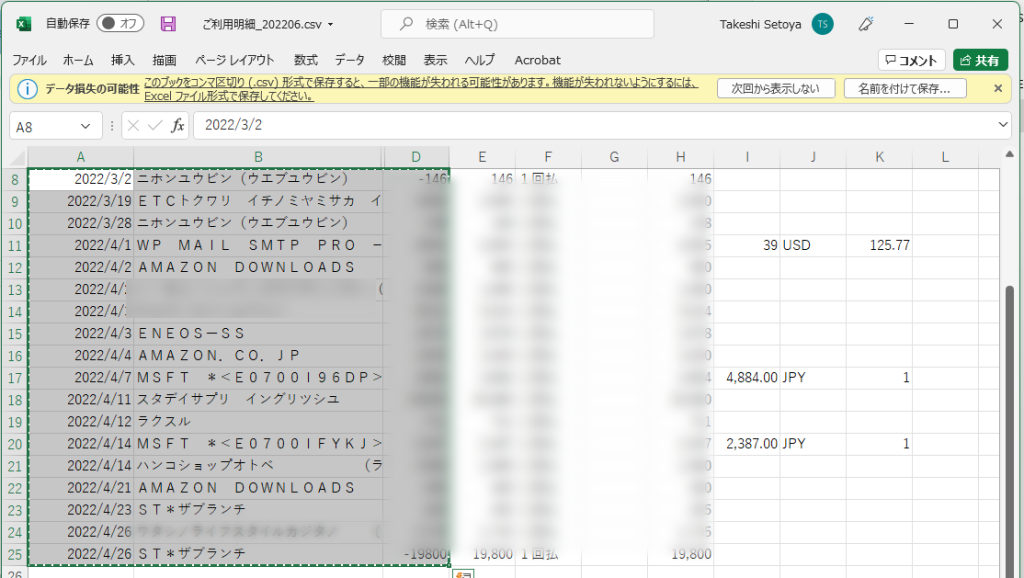This screenshot has width=1024, height=578.
Task: Click cell showing 2,387.00
Action: coord(747,444)
